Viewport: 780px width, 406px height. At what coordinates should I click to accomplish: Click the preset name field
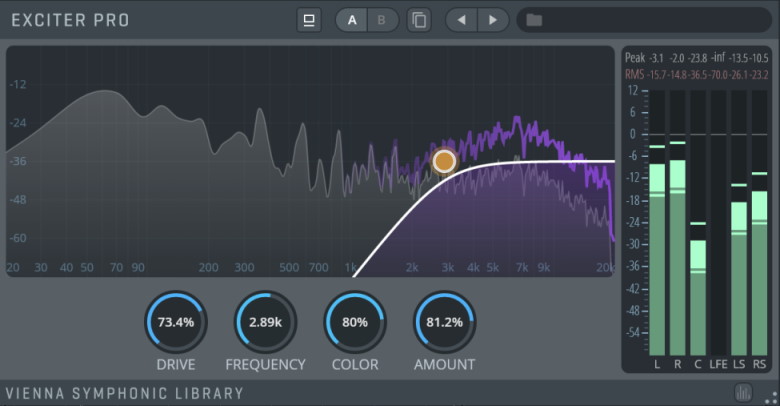pos(645,20)
